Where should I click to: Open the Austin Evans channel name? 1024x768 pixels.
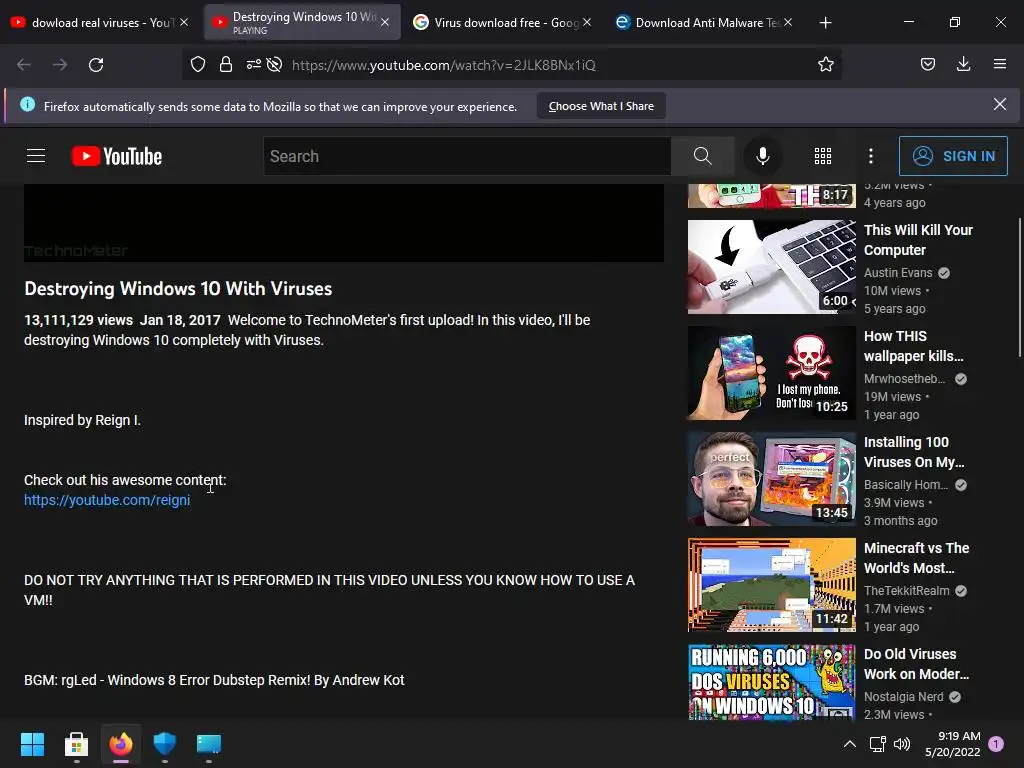click(898, 272)
